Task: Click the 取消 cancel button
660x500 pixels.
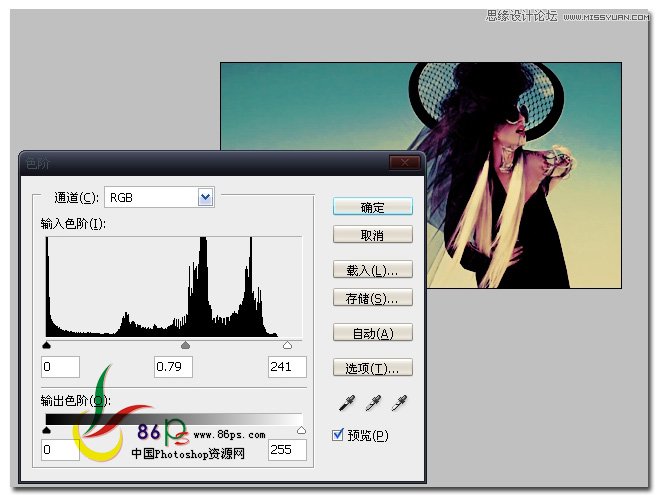Action: pyautogui.click(x=373, y=235)
